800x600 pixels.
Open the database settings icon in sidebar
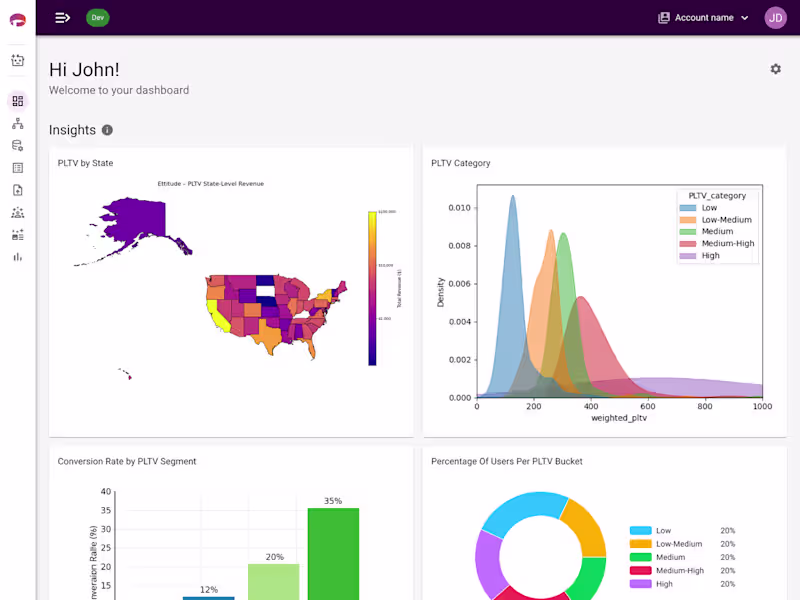[x=18, y=146]
